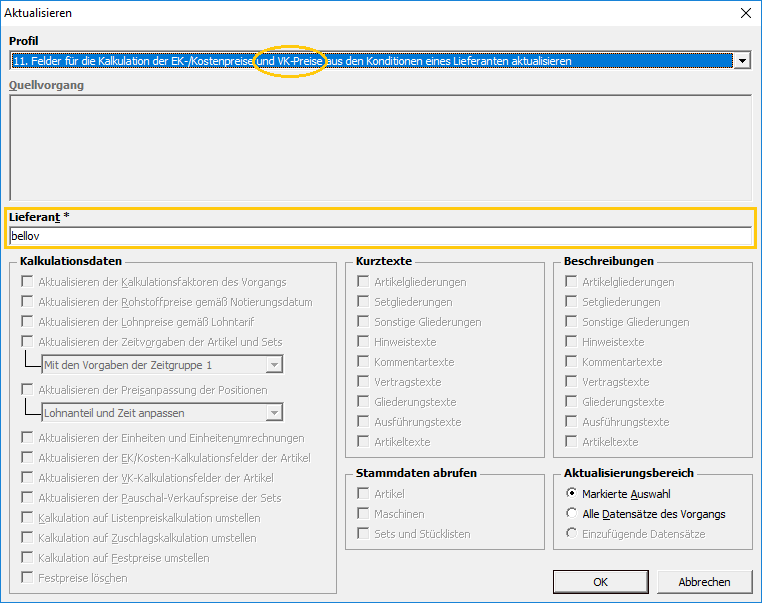Click inside the Quellvorgang list box

[380, 148]
